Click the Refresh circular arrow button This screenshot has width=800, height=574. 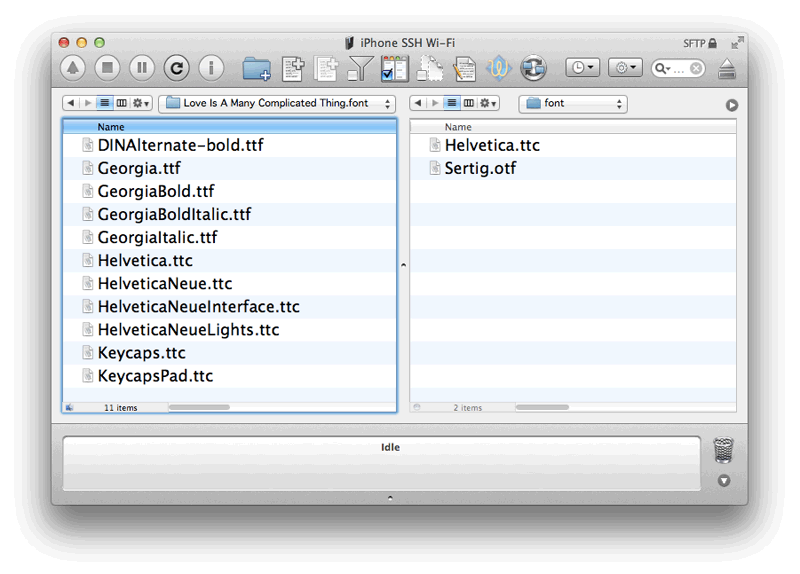[176, 68]
